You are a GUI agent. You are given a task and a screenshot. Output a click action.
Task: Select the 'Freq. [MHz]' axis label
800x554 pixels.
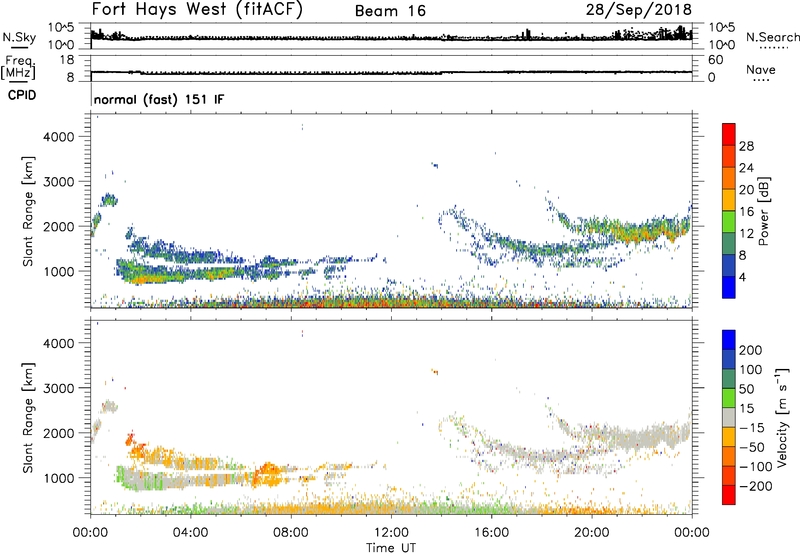(19, 67)
